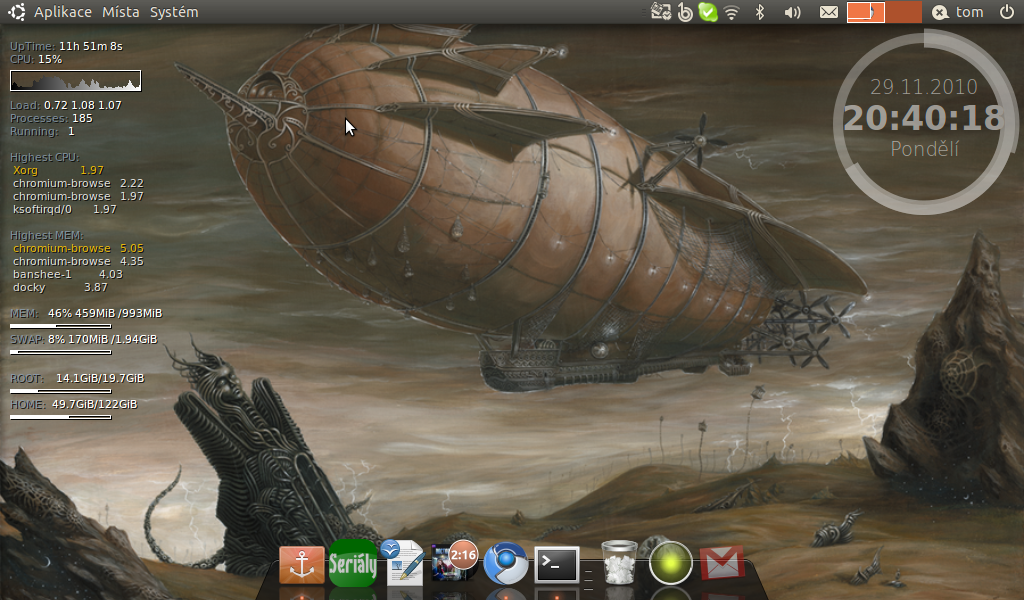Image resolution: width=1024 pixels, height=600 pixels.
Task: Open the power session menu
Action: (1006, 12)
